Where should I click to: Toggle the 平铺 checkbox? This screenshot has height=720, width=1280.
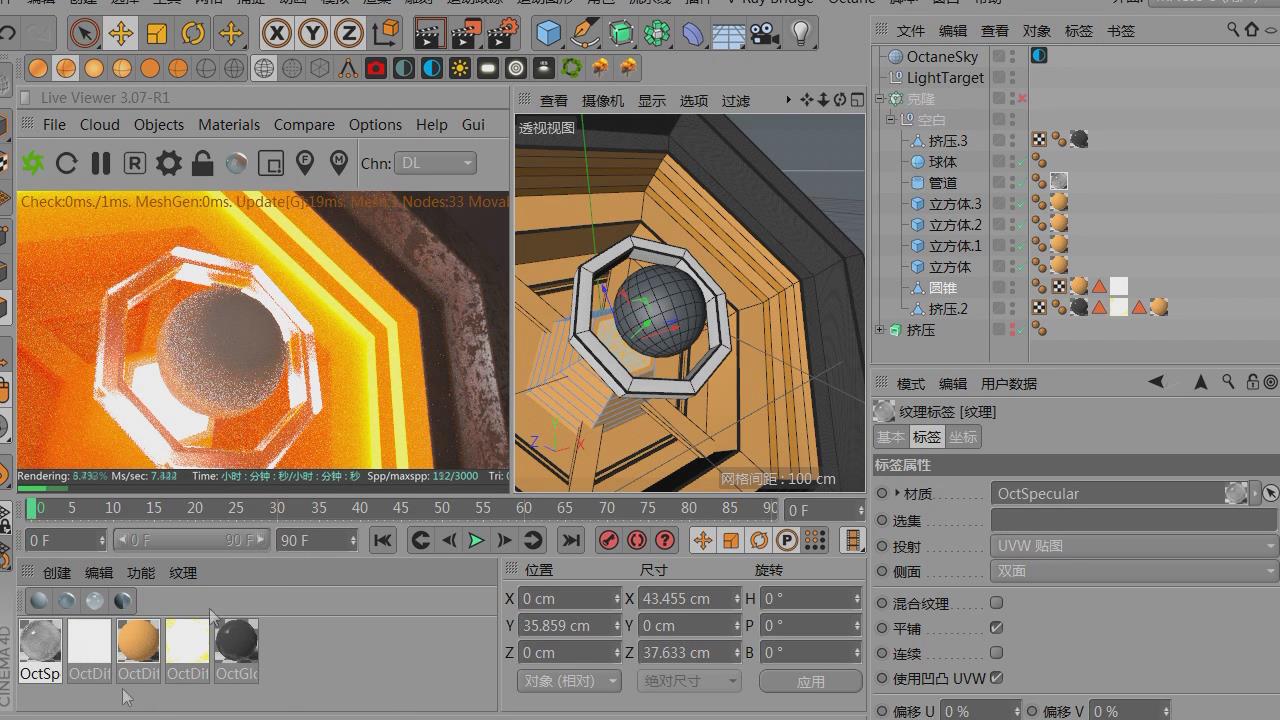point(996,628)
